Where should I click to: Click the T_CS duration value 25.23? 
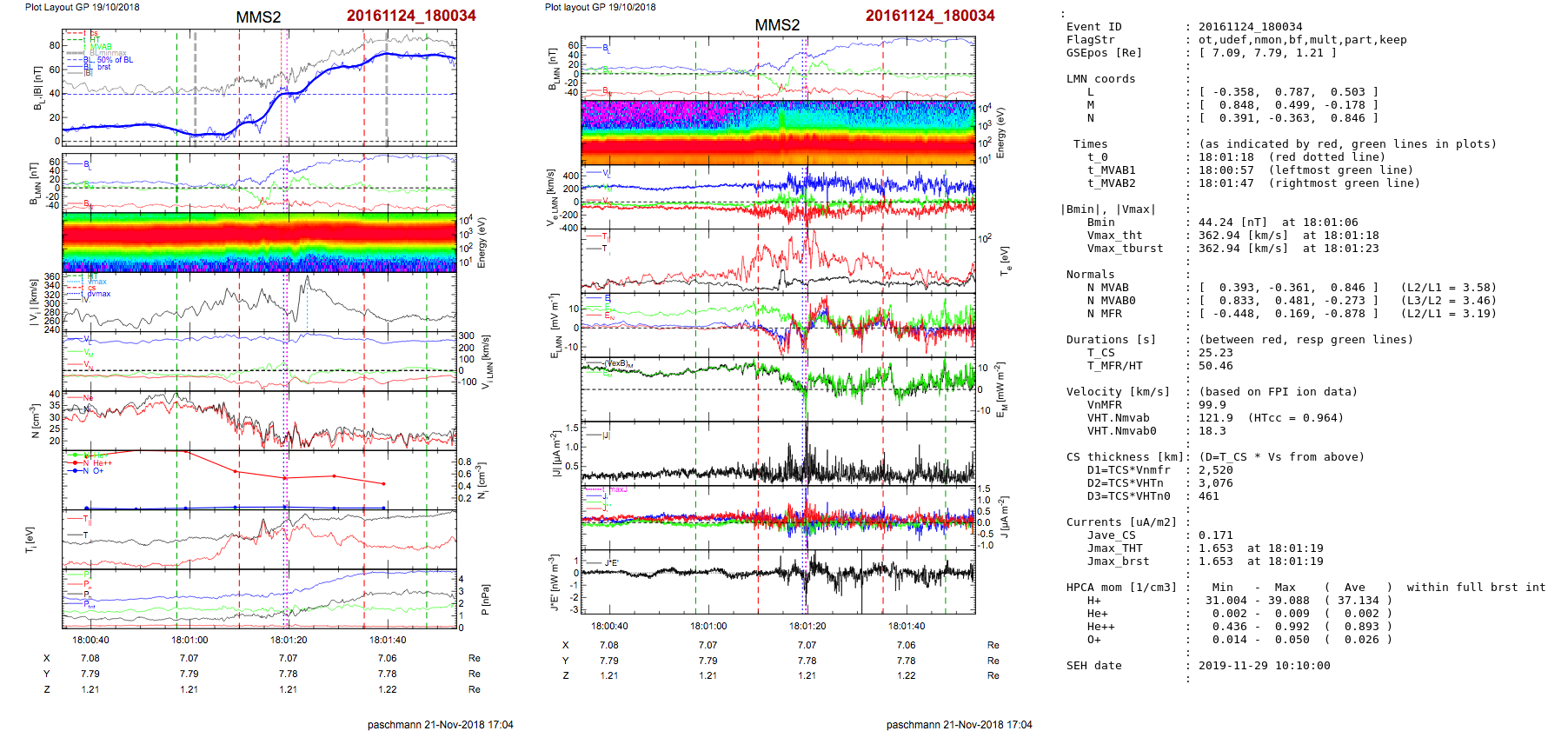[x=1215, y=353]
